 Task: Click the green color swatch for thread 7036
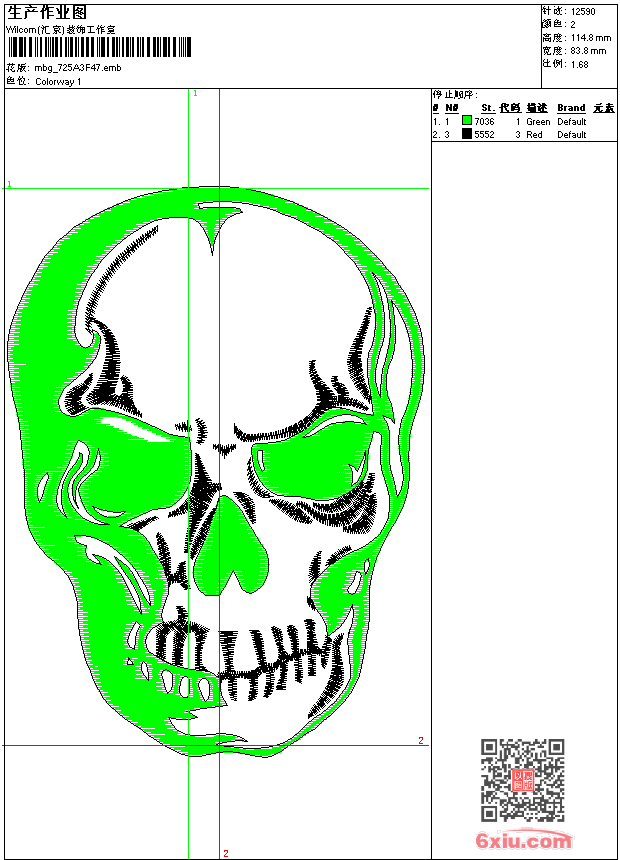[x=467, y=121]
